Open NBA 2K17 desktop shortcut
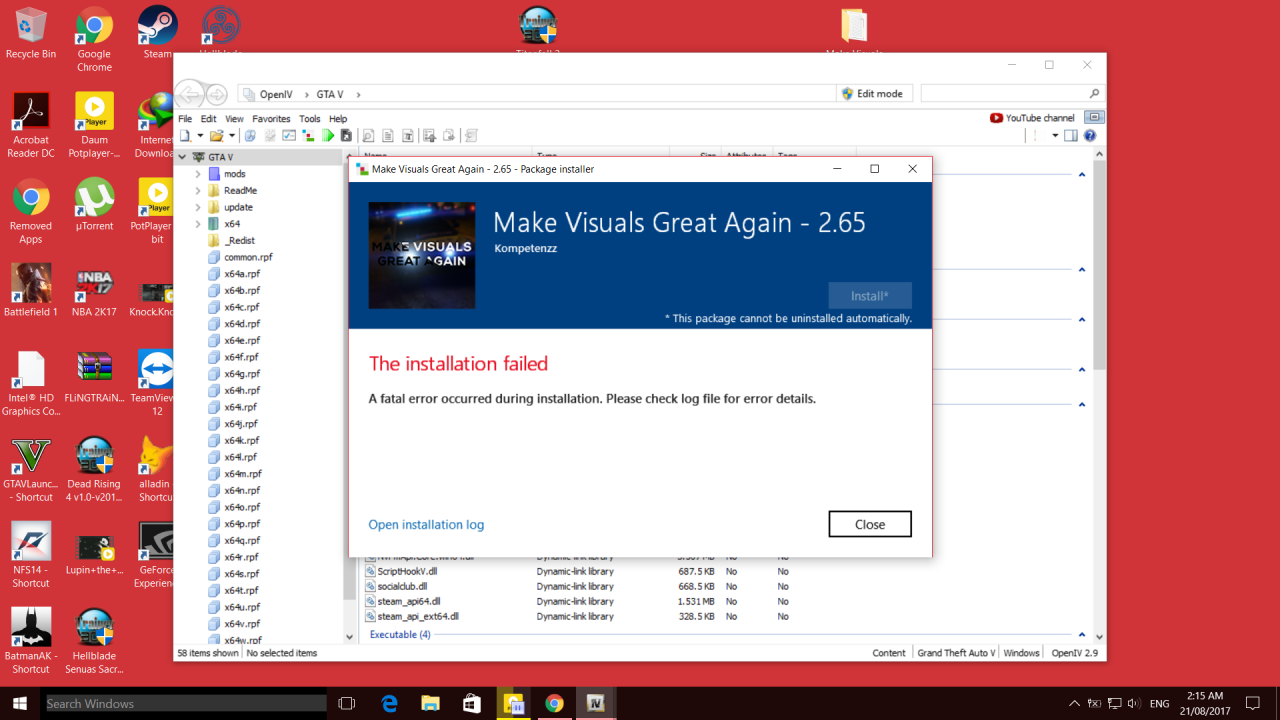1280x720 pixels. click(x=94, y=291)
